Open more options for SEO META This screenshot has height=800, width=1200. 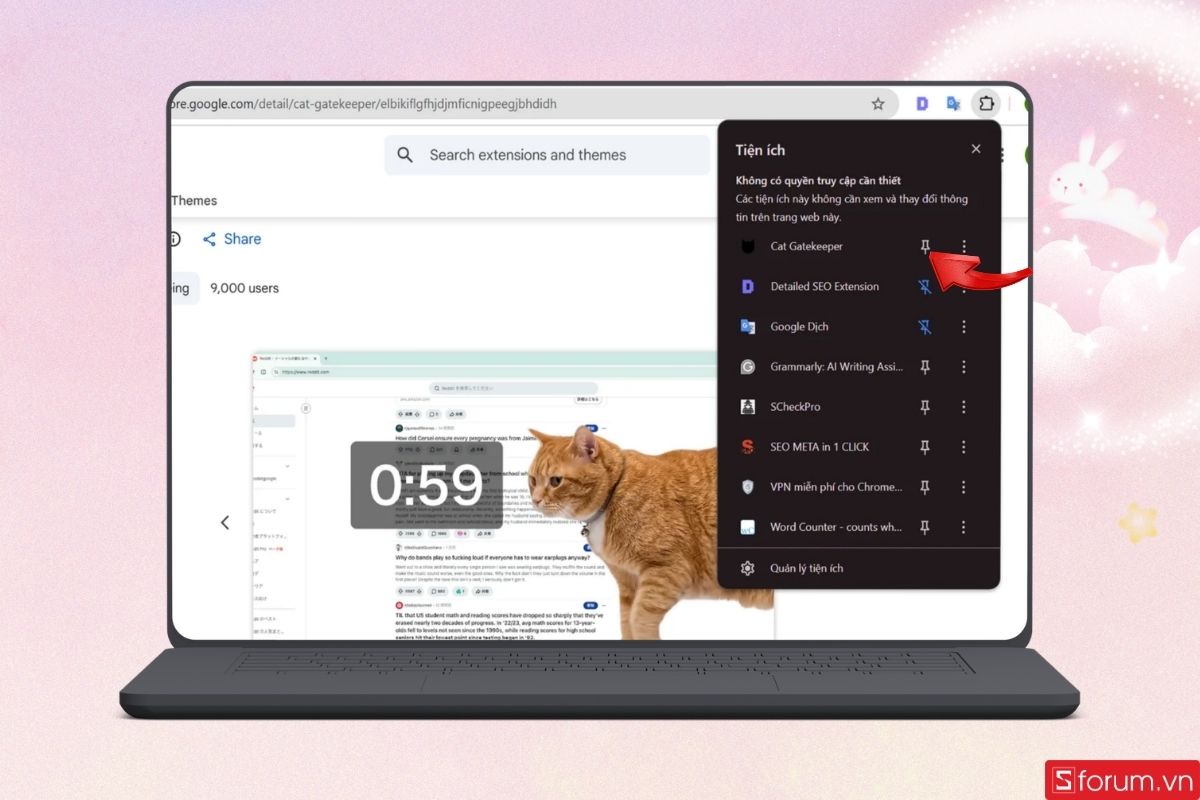964,447
